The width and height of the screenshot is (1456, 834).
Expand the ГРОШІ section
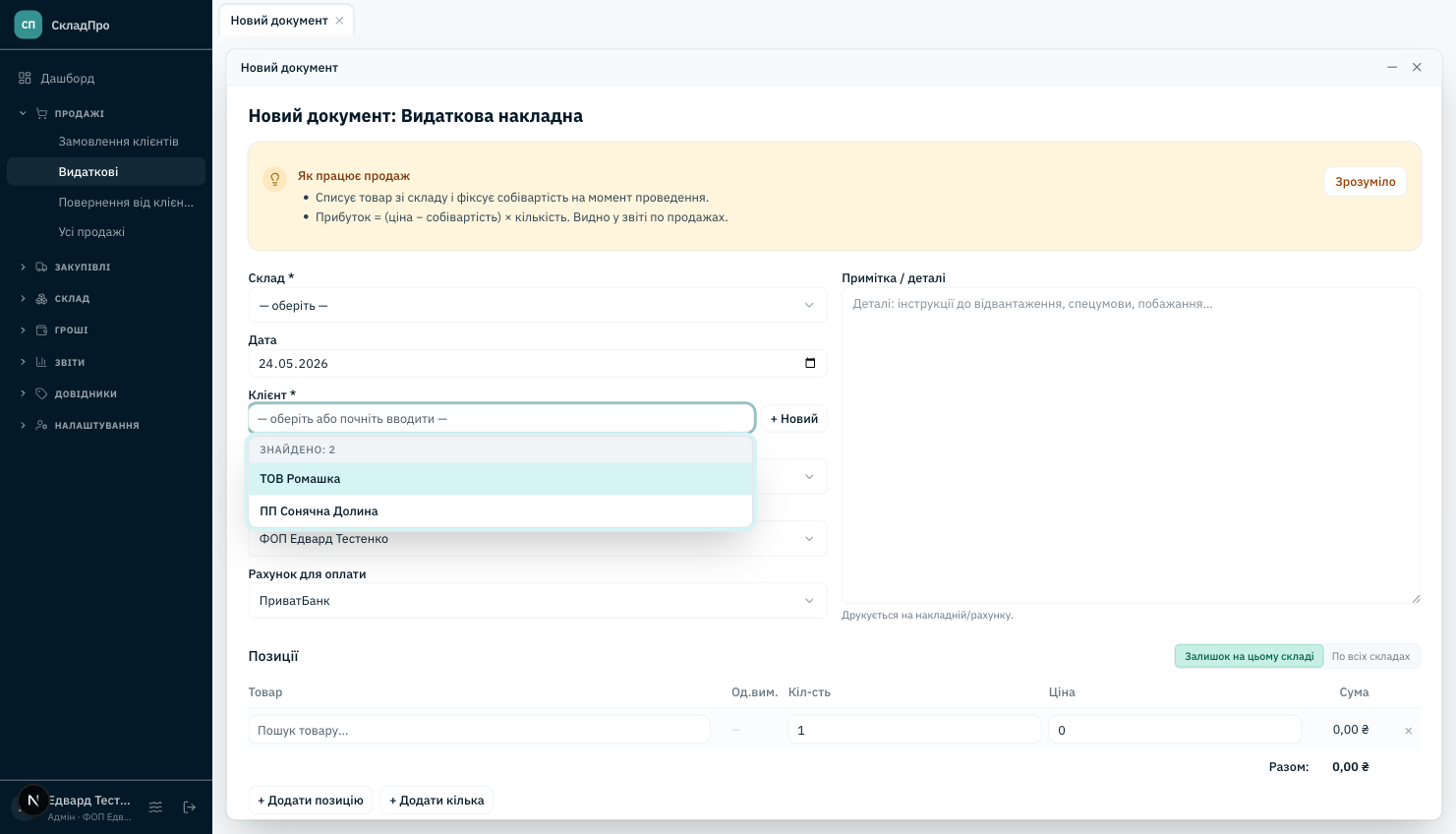click(x=23, y=330)
